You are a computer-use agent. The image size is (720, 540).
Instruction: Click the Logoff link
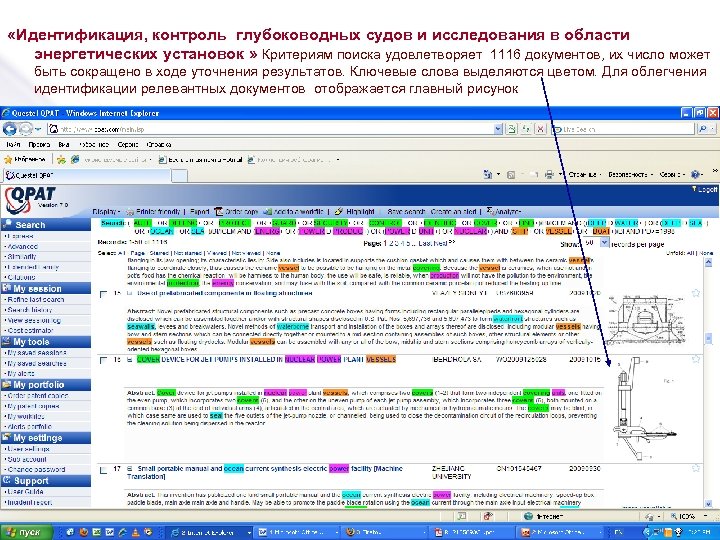click(x=707, y=189)
